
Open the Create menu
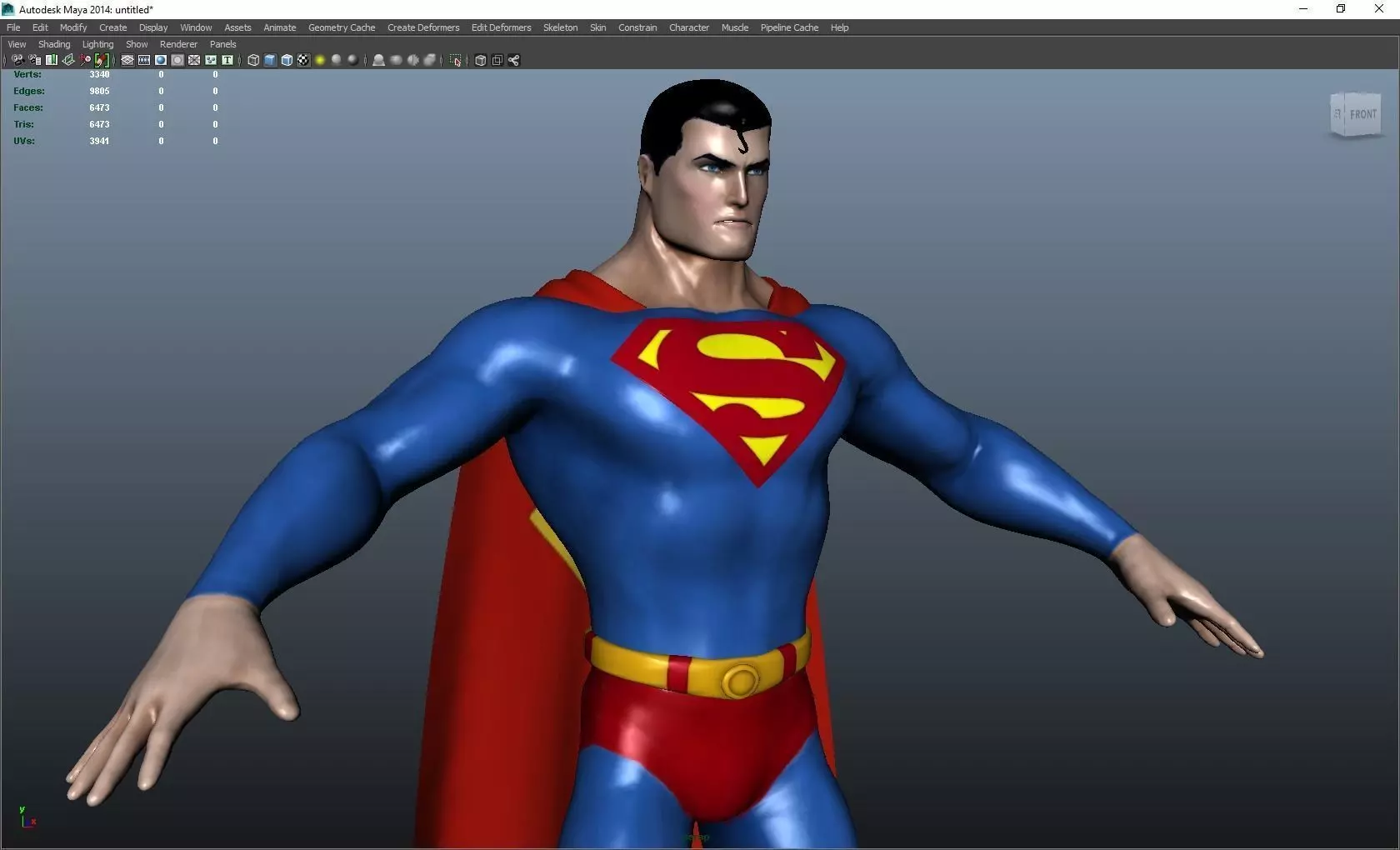[x=113, y=27]
